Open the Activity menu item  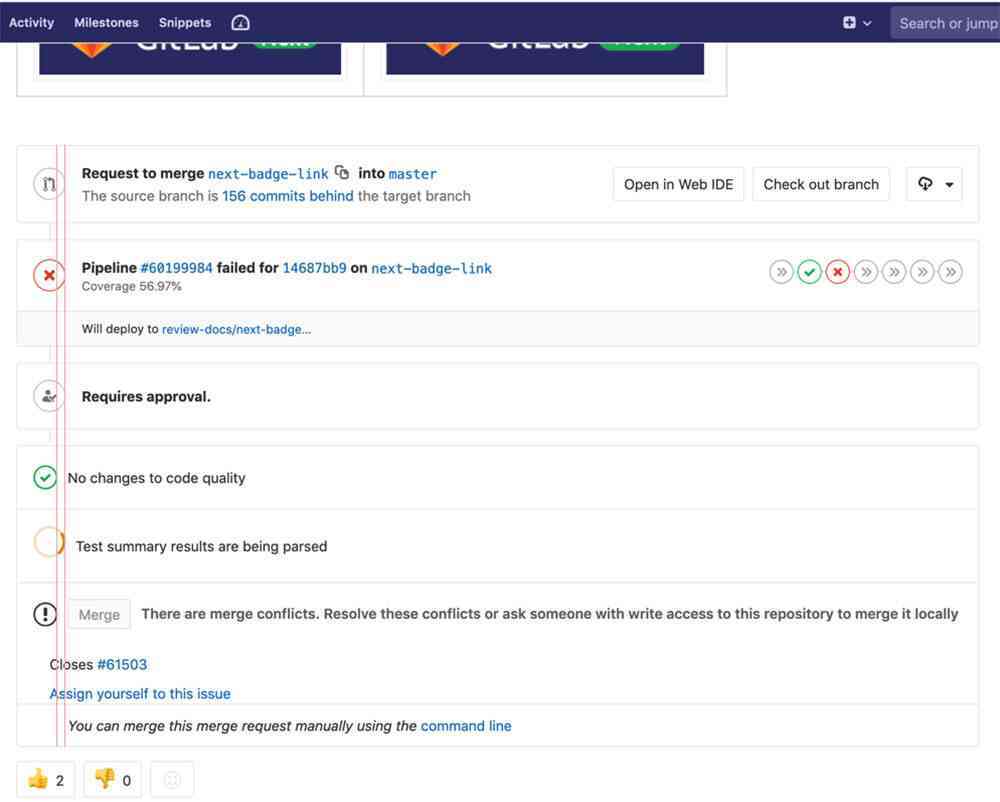(x=32, y=22)
